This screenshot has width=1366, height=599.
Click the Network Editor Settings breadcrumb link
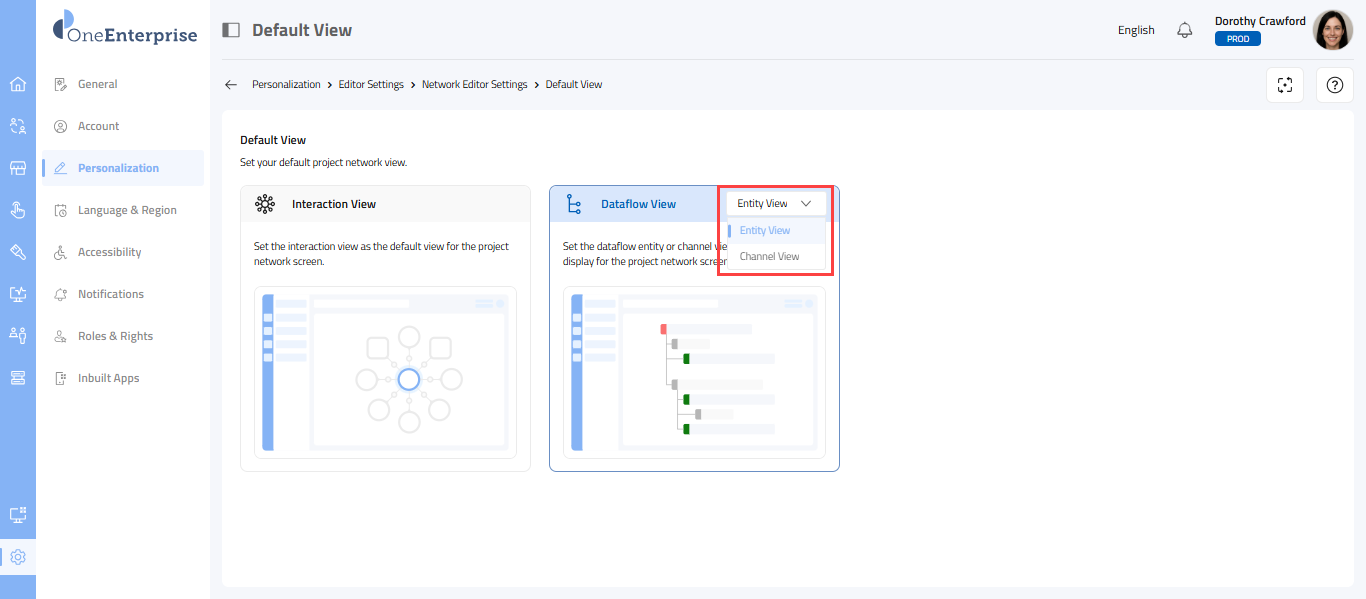474,85
